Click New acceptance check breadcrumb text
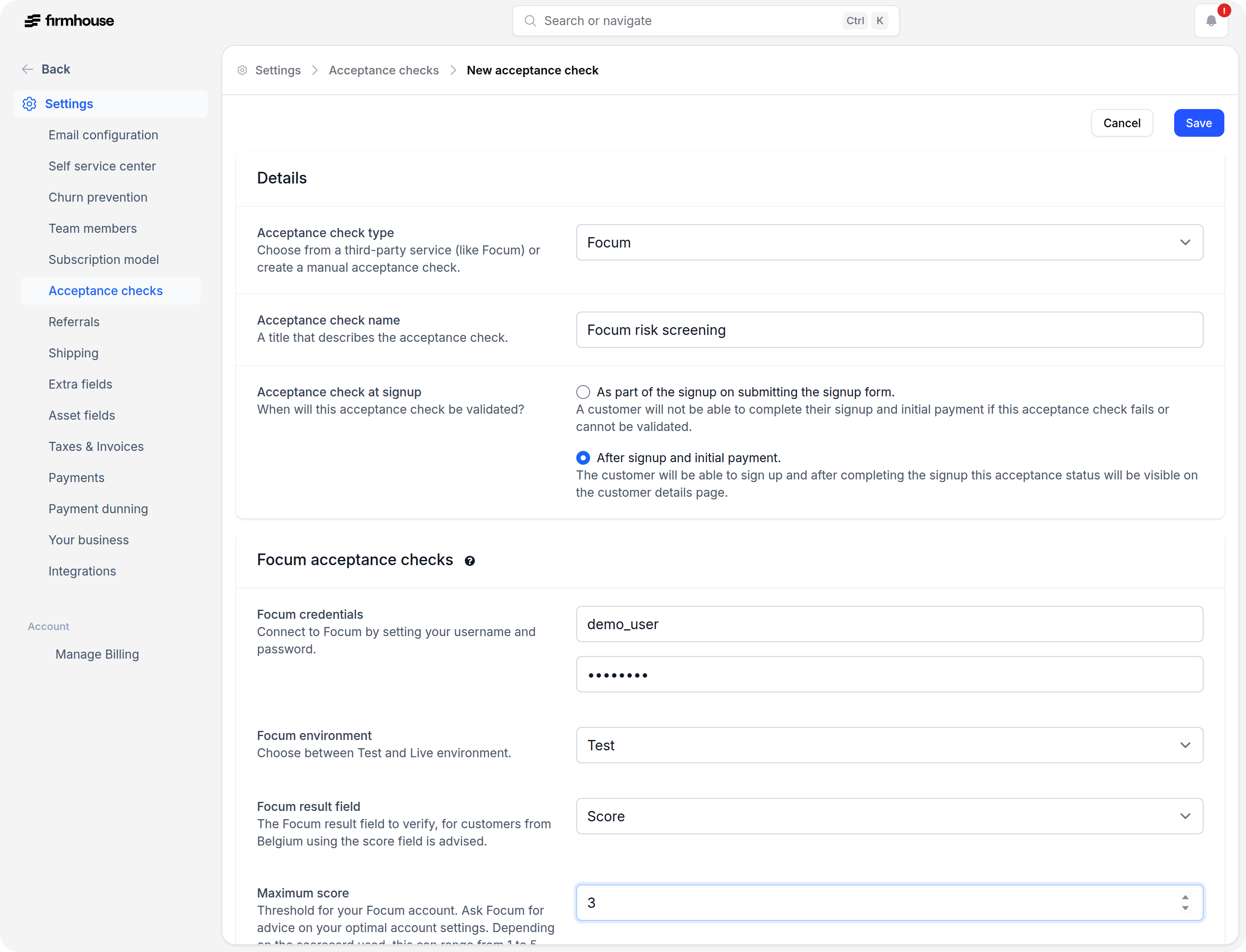The height and width of the screenshot is (952, 1246). coord(532,70)
